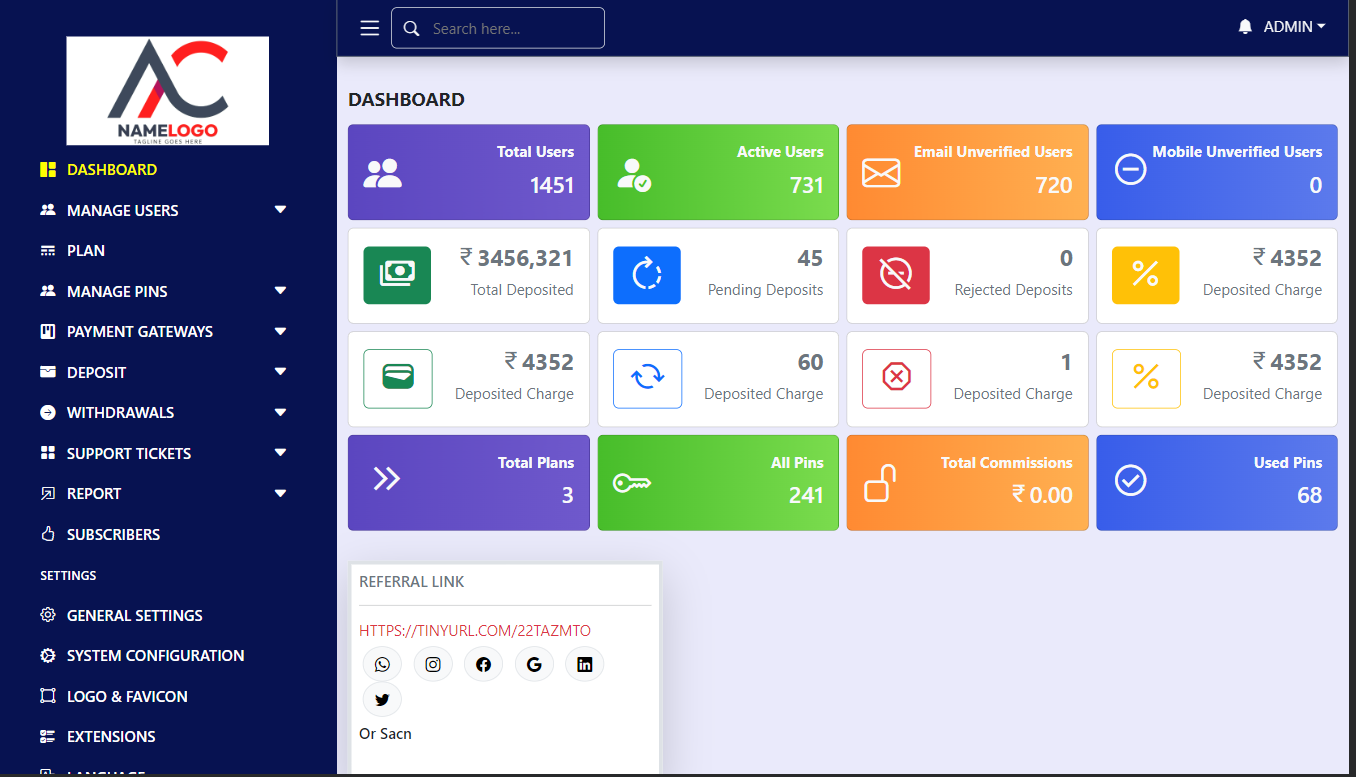Click the Facebook share icon
This screenshot has height=777, width=1356.
pos(484,664)
